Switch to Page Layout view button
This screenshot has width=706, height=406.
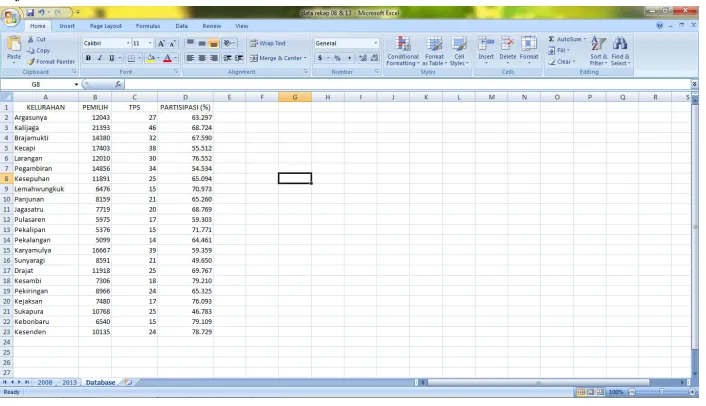click(591, 392)
